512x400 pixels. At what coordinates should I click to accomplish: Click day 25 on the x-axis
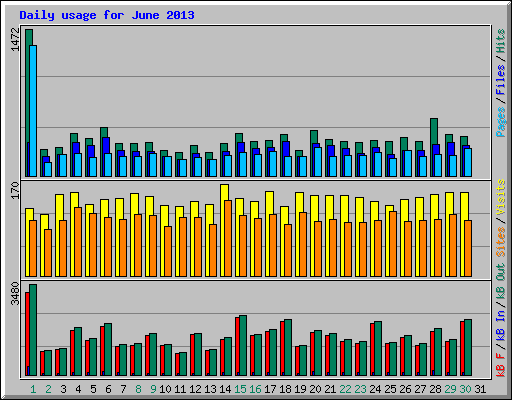pyautogui.click(x=390, y=389)
